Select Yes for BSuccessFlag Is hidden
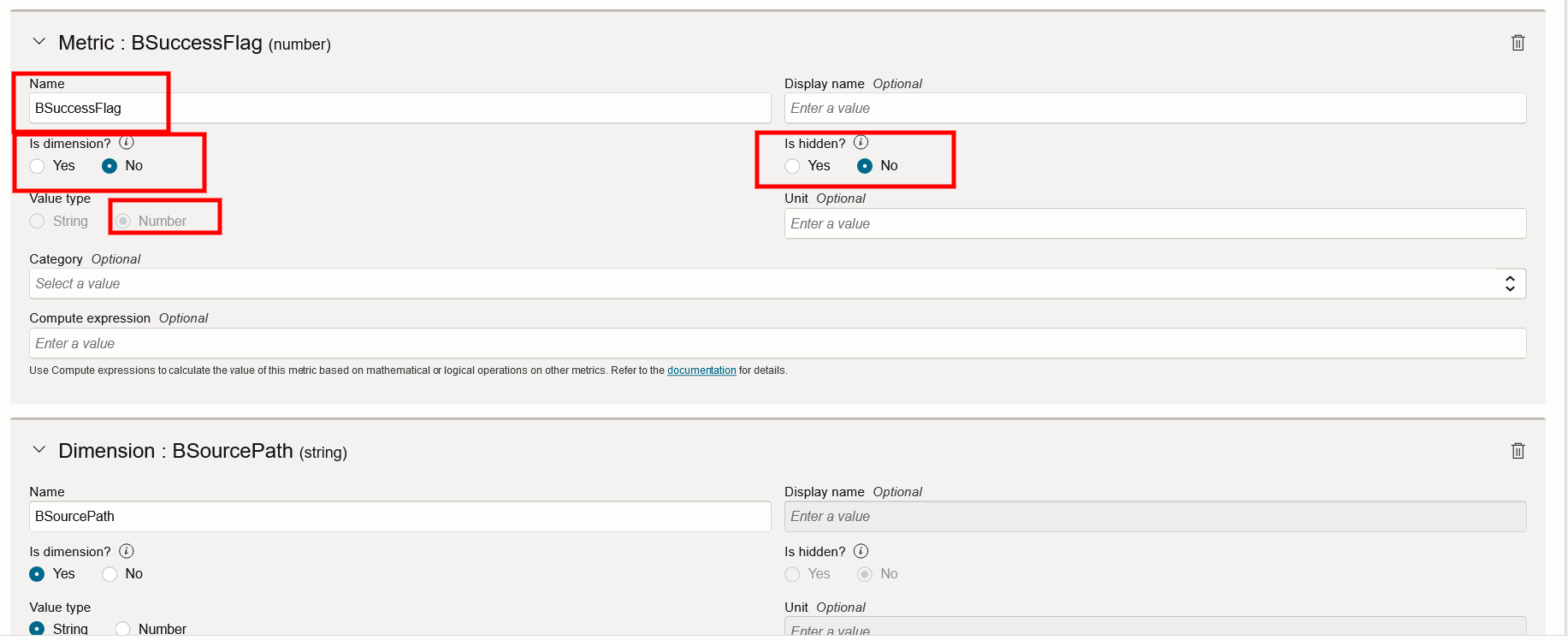Image resolution: width=1568 pixels, height=640 pixels. click(x=792, y=166)
